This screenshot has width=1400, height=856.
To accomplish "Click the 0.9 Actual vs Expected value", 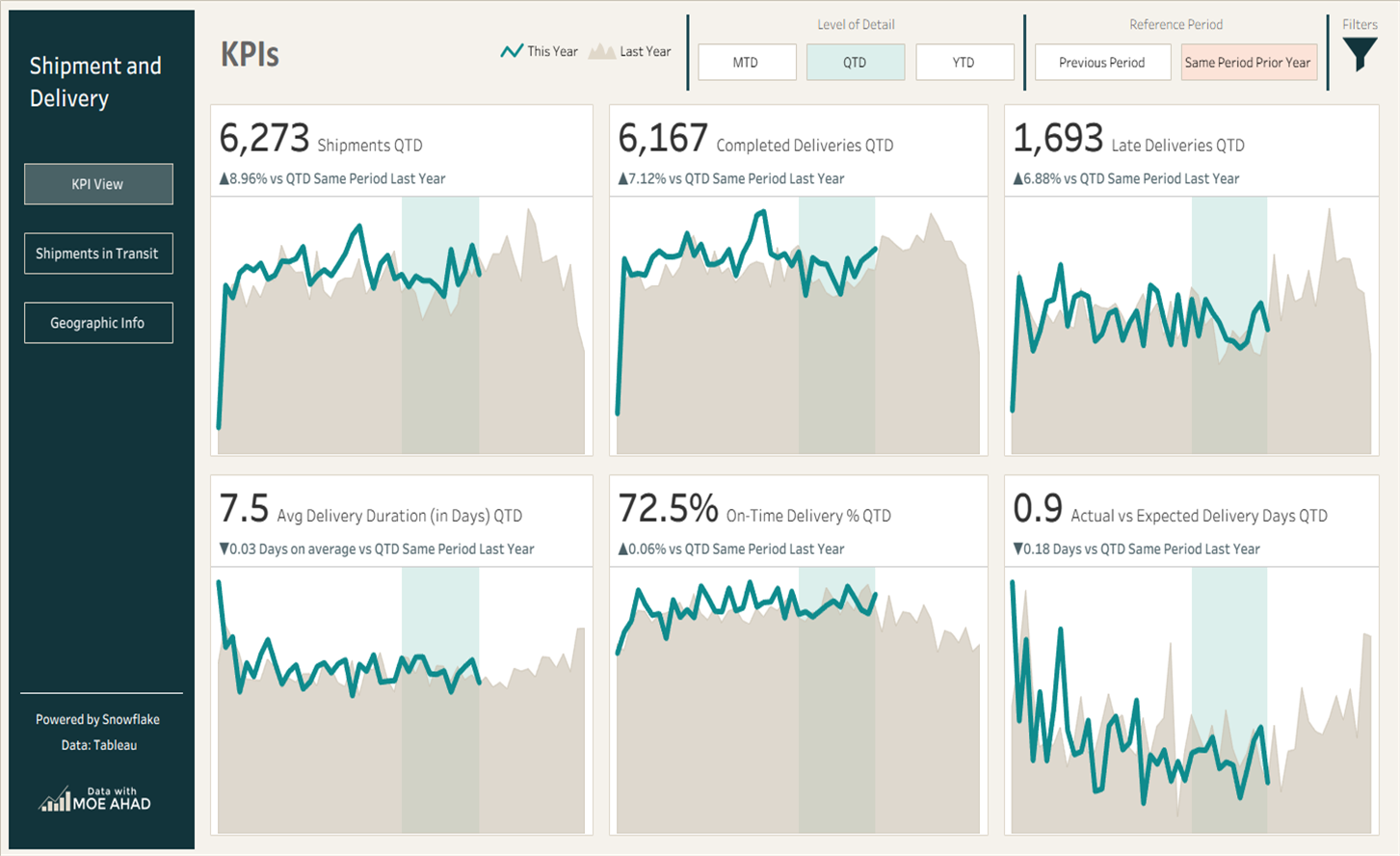I will point(1038,508).
